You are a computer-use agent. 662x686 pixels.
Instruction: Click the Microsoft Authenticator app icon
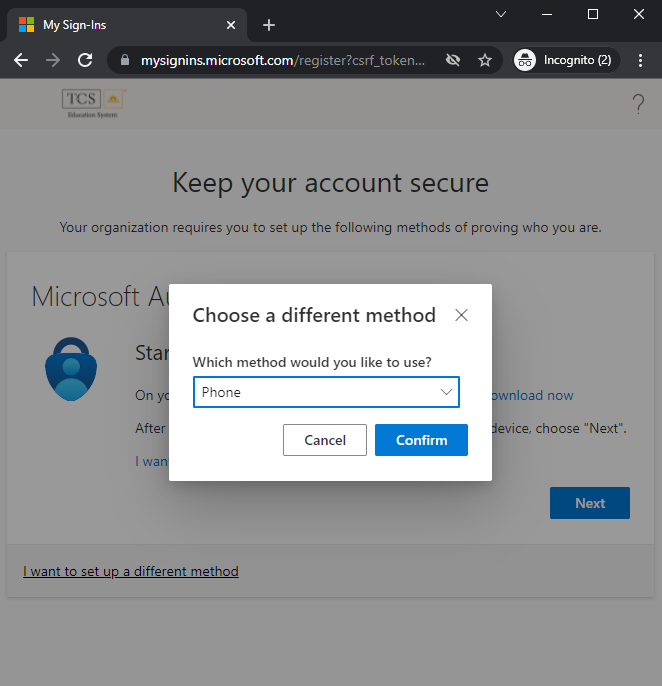pos(71,369)
